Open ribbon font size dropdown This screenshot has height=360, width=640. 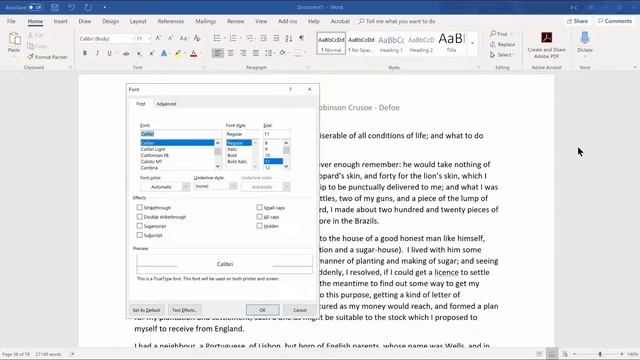click(x=149, y=38)
